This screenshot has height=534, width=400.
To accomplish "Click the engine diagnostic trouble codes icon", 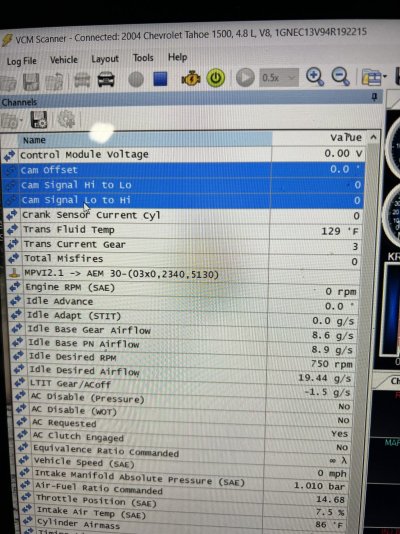I will click(x=190, y=79).
